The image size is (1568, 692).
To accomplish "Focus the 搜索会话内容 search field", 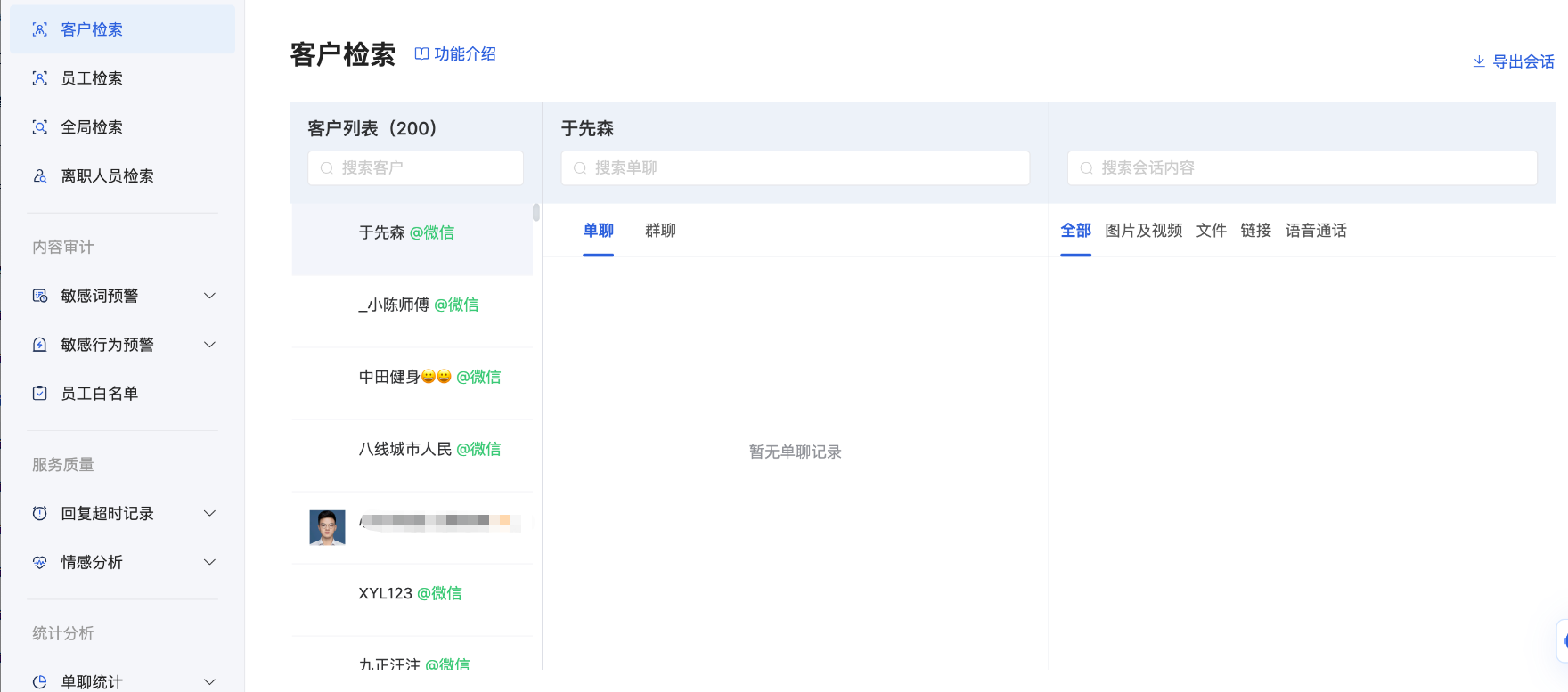I will point(1303,168).
